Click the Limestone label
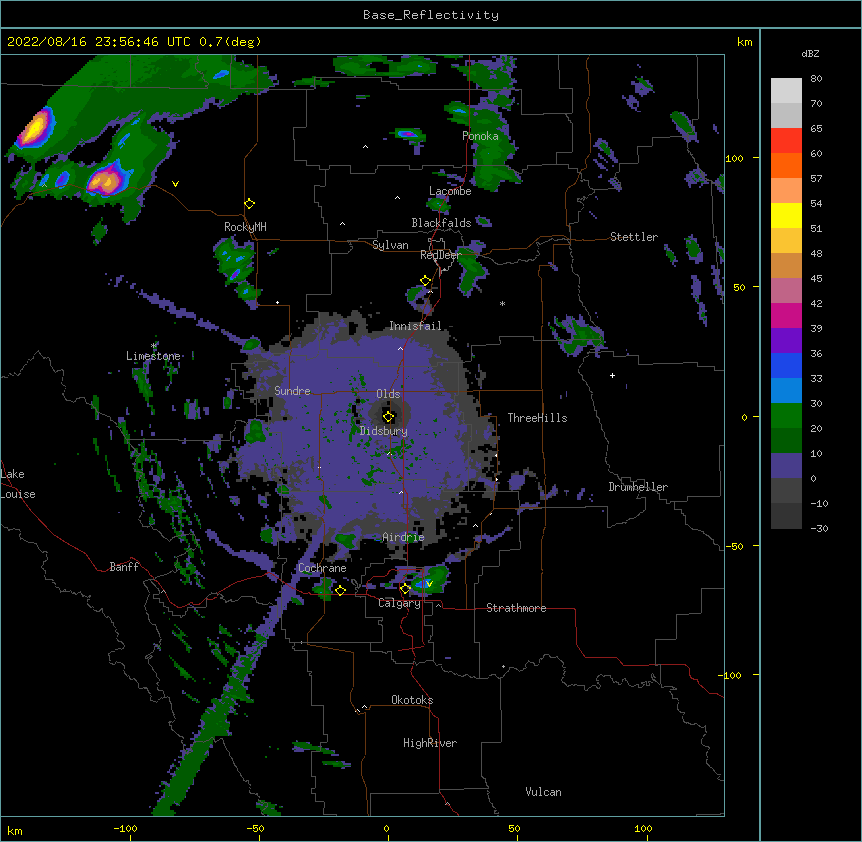 point(153,356)
